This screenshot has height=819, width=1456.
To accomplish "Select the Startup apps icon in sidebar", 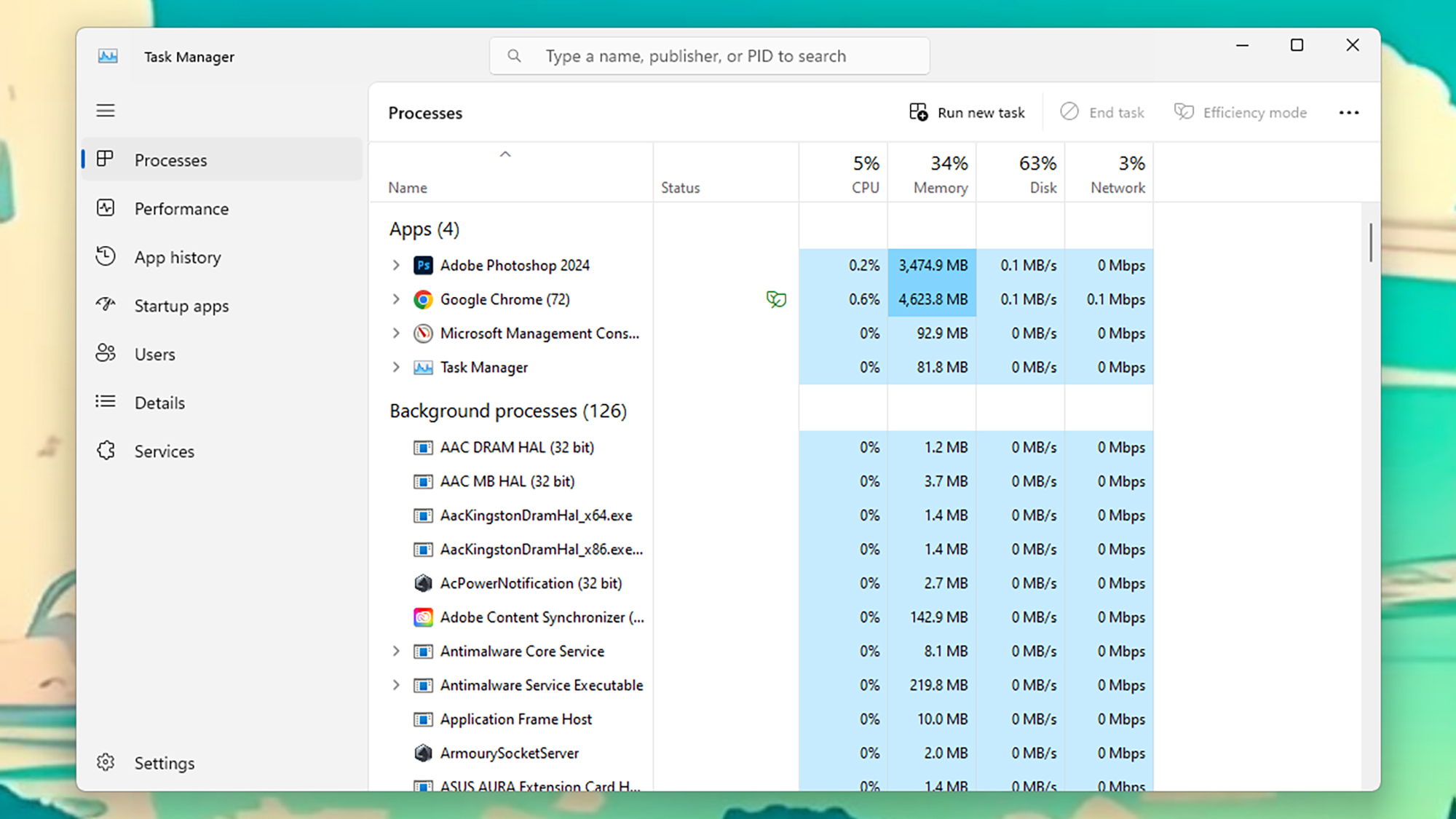I will tap(106, 306).
